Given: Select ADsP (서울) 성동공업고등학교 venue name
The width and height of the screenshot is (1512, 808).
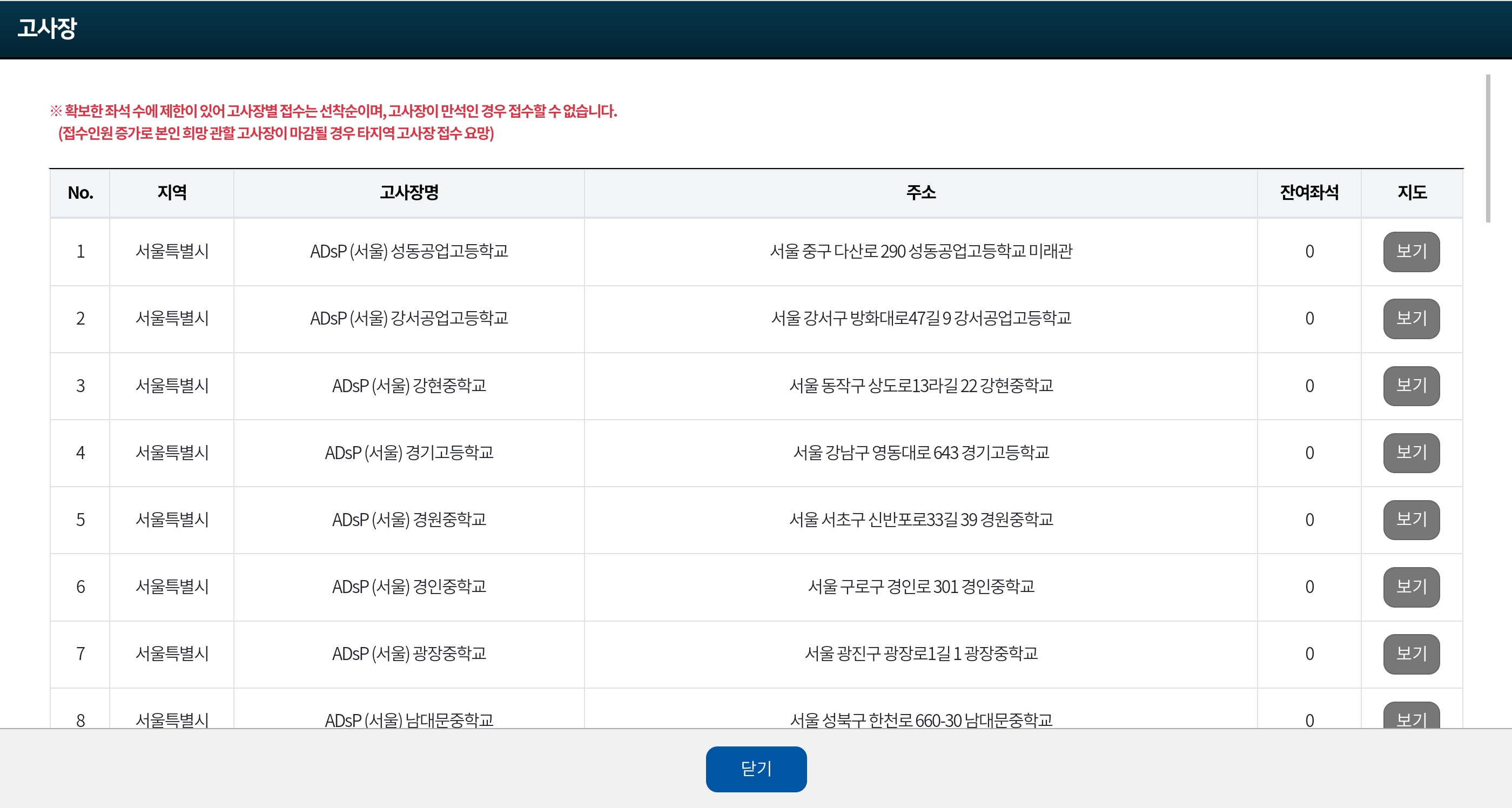Looking at the screenshot, I should 408,252.
